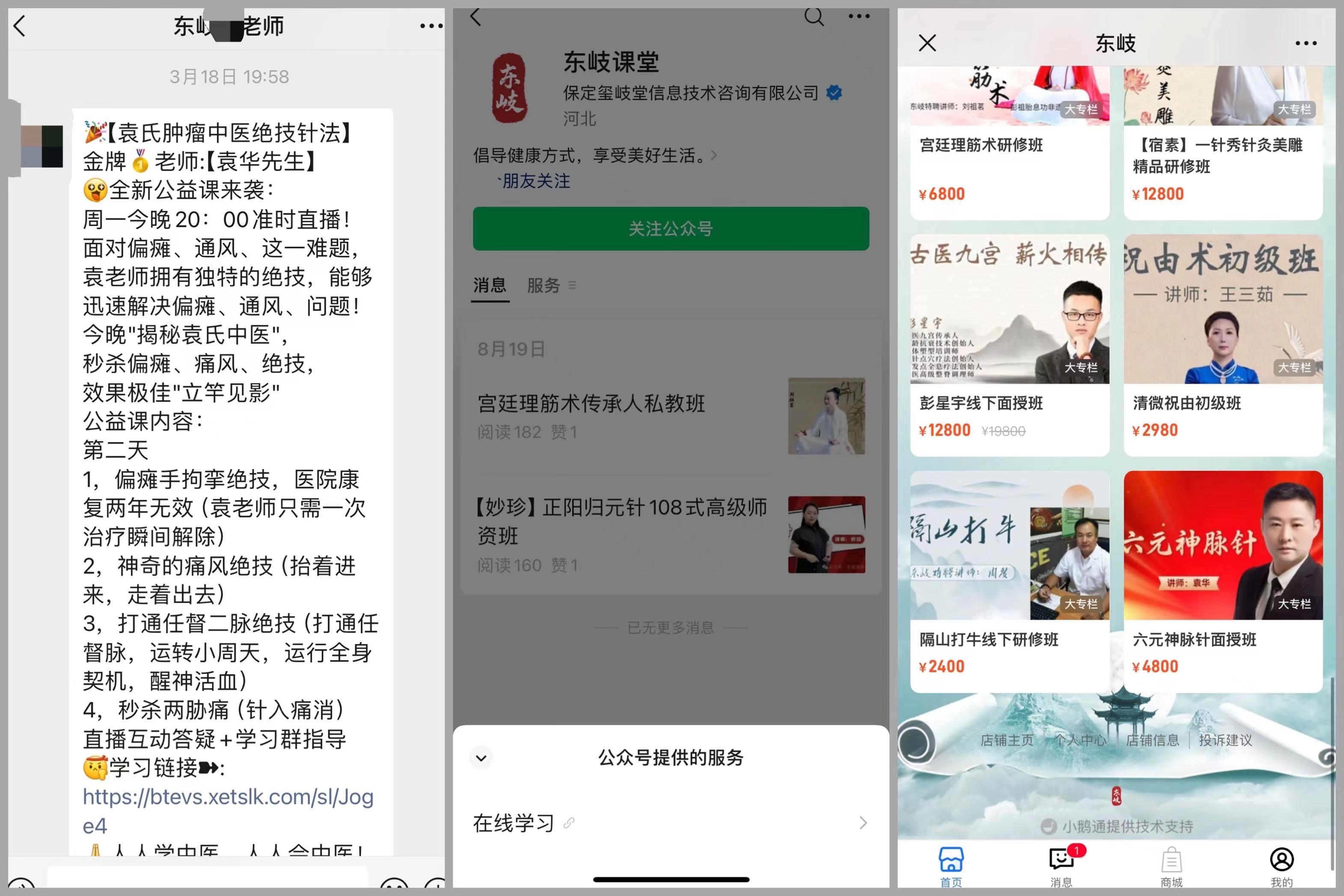Screen dimensions: 1344x896
Task: Collapse the 公众号提供的服务 sheet chevron
Action: pos(481,758)
